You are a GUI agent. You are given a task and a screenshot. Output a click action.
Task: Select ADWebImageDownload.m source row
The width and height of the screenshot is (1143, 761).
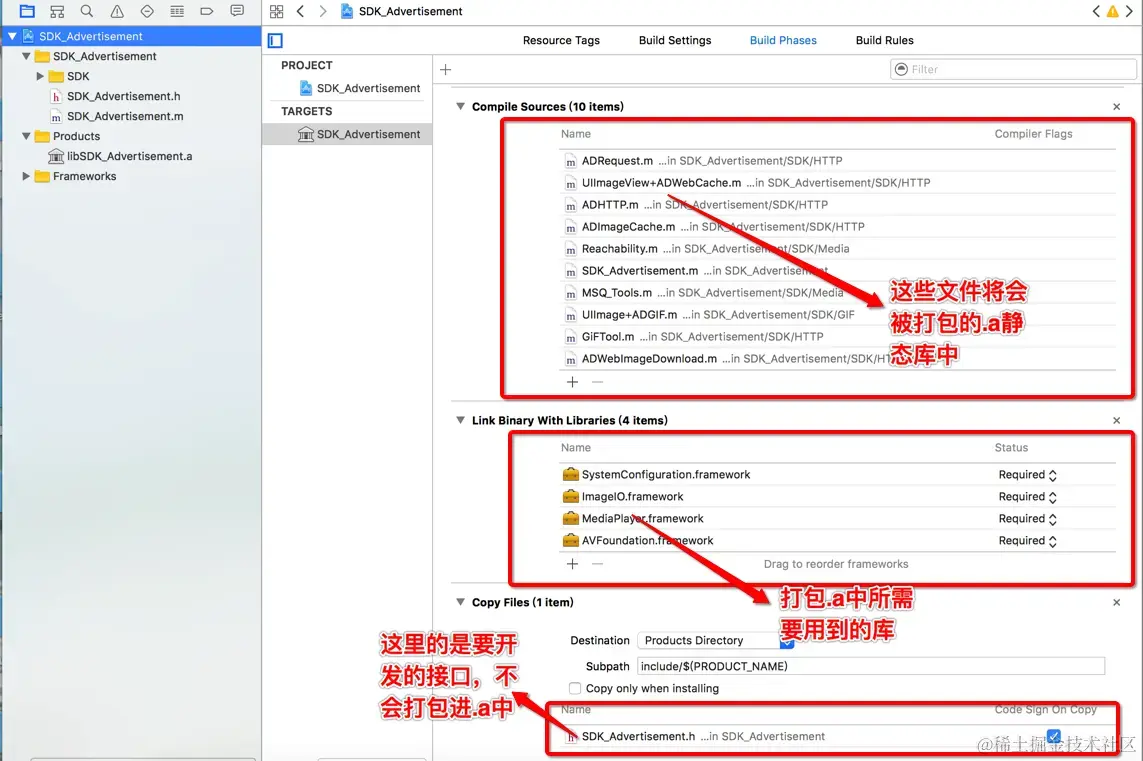point(837,359)
